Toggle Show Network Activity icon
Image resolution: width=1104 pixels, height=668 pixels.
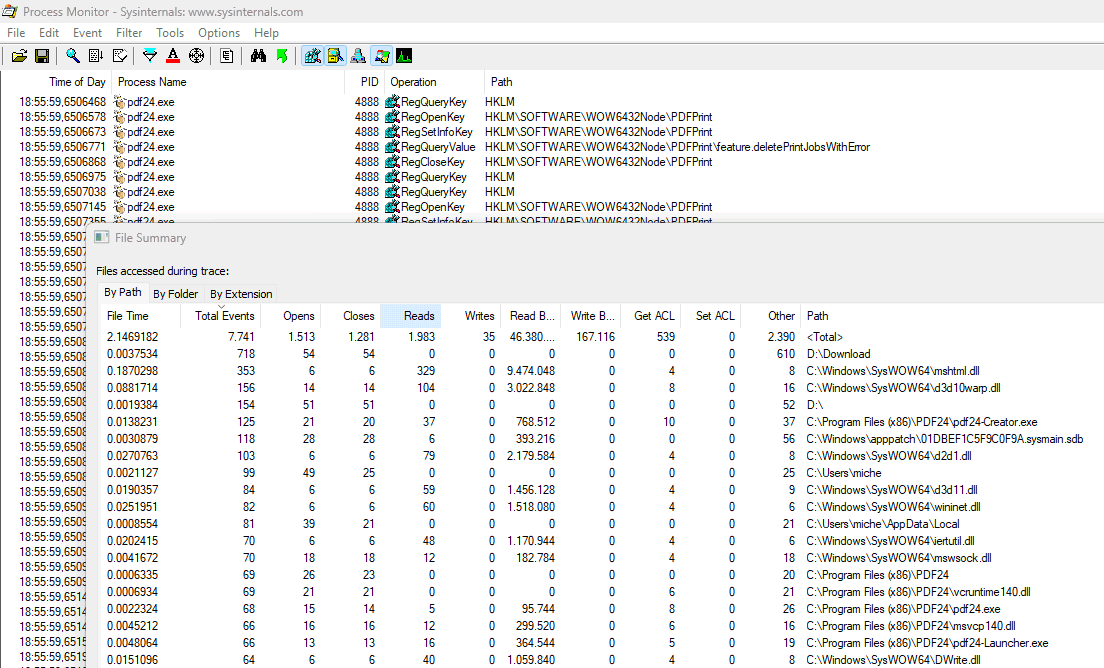coord(358,56)
